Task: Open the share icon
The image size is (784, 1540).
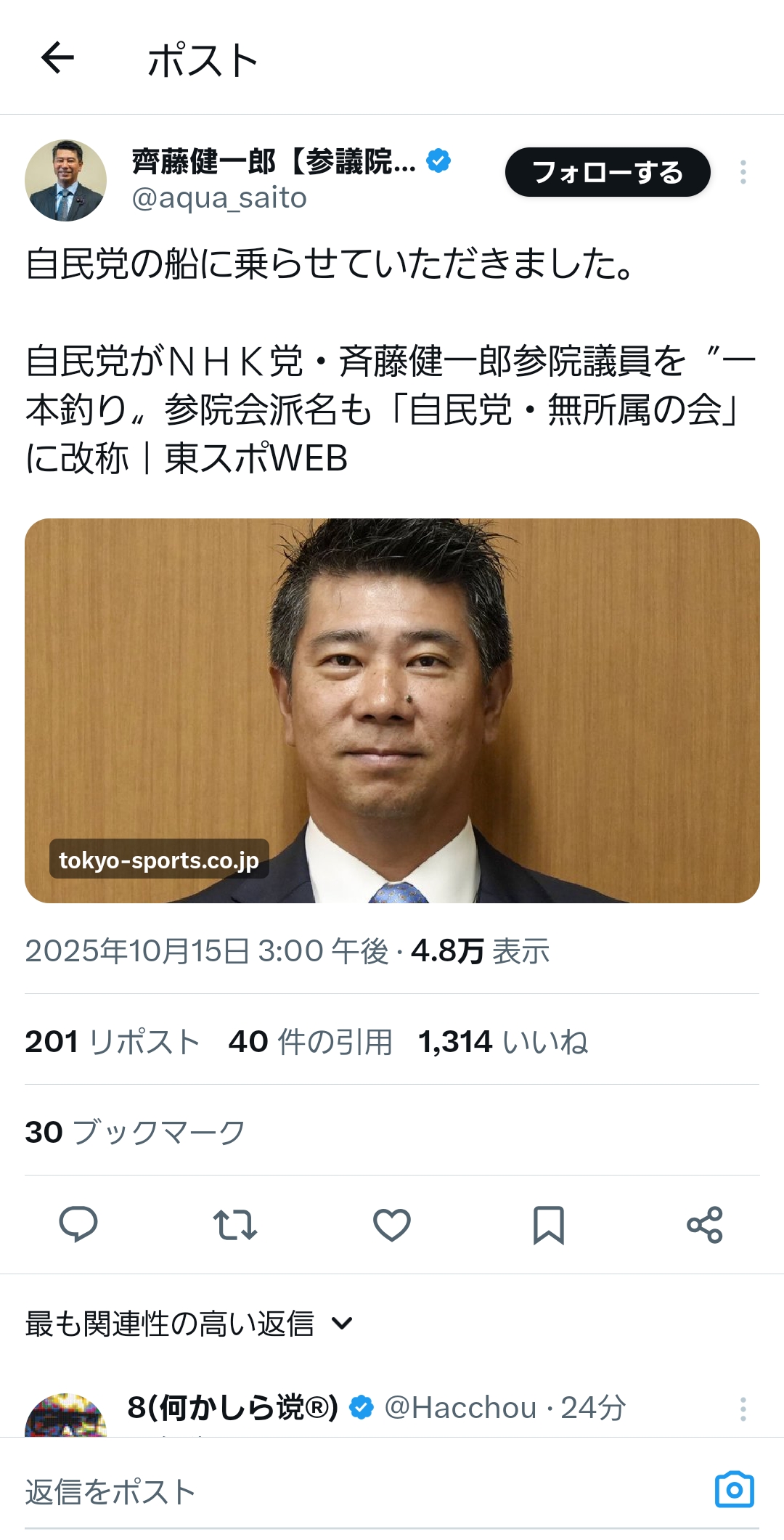Action: point(705,1225)
